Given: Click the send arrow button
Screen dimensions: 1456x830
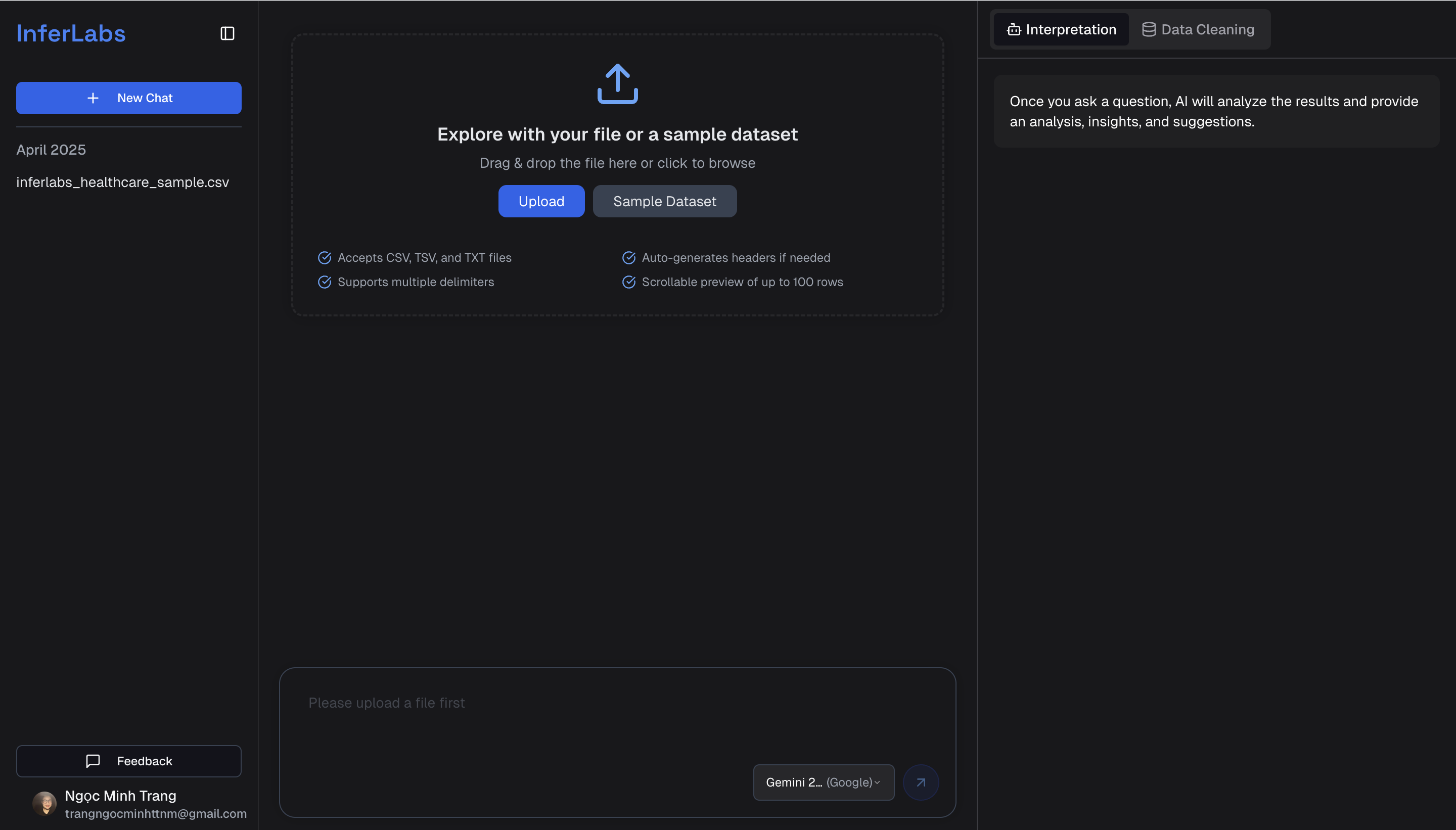Looking at the screenshot, I should pos(920,782).
